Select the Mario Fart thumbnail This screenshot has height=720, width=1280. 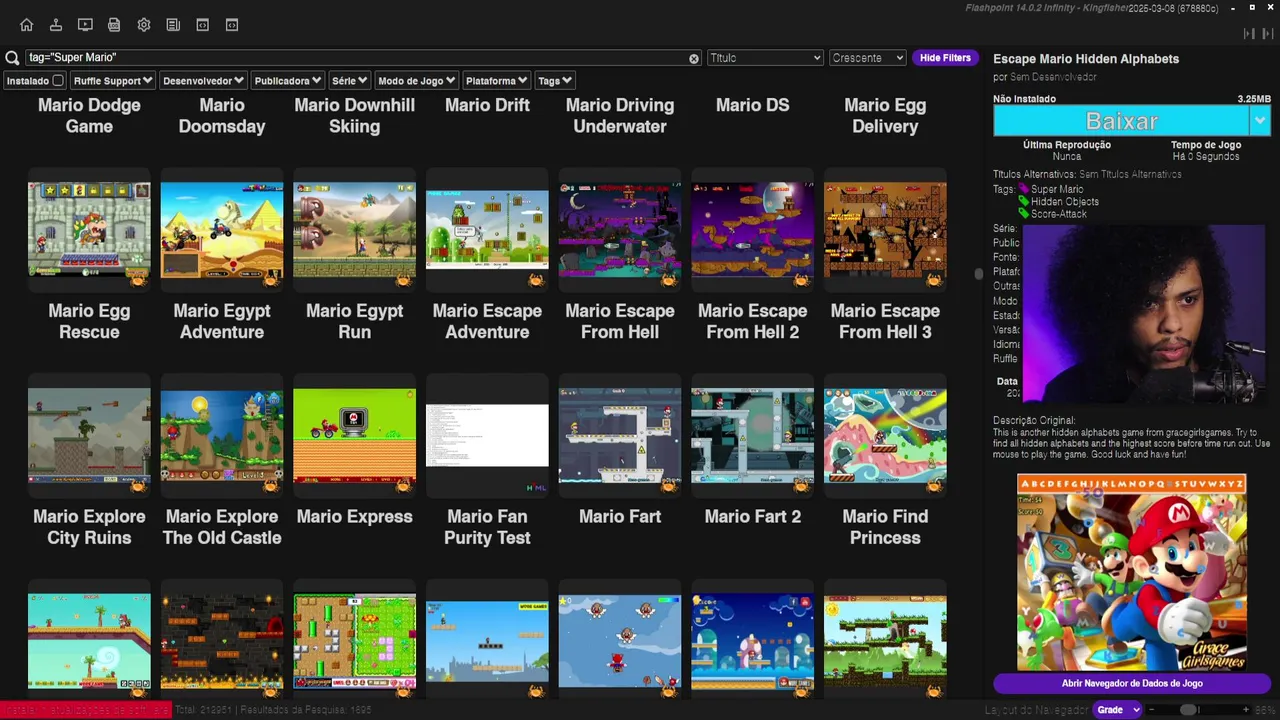(x=620, y=436)
